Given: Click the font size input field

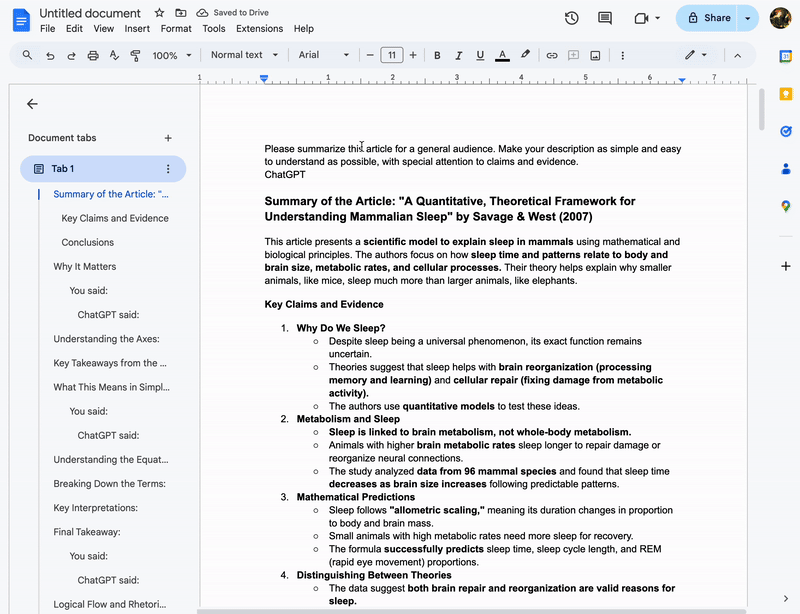Looking at the screenshot, I should tap(391, 56).
